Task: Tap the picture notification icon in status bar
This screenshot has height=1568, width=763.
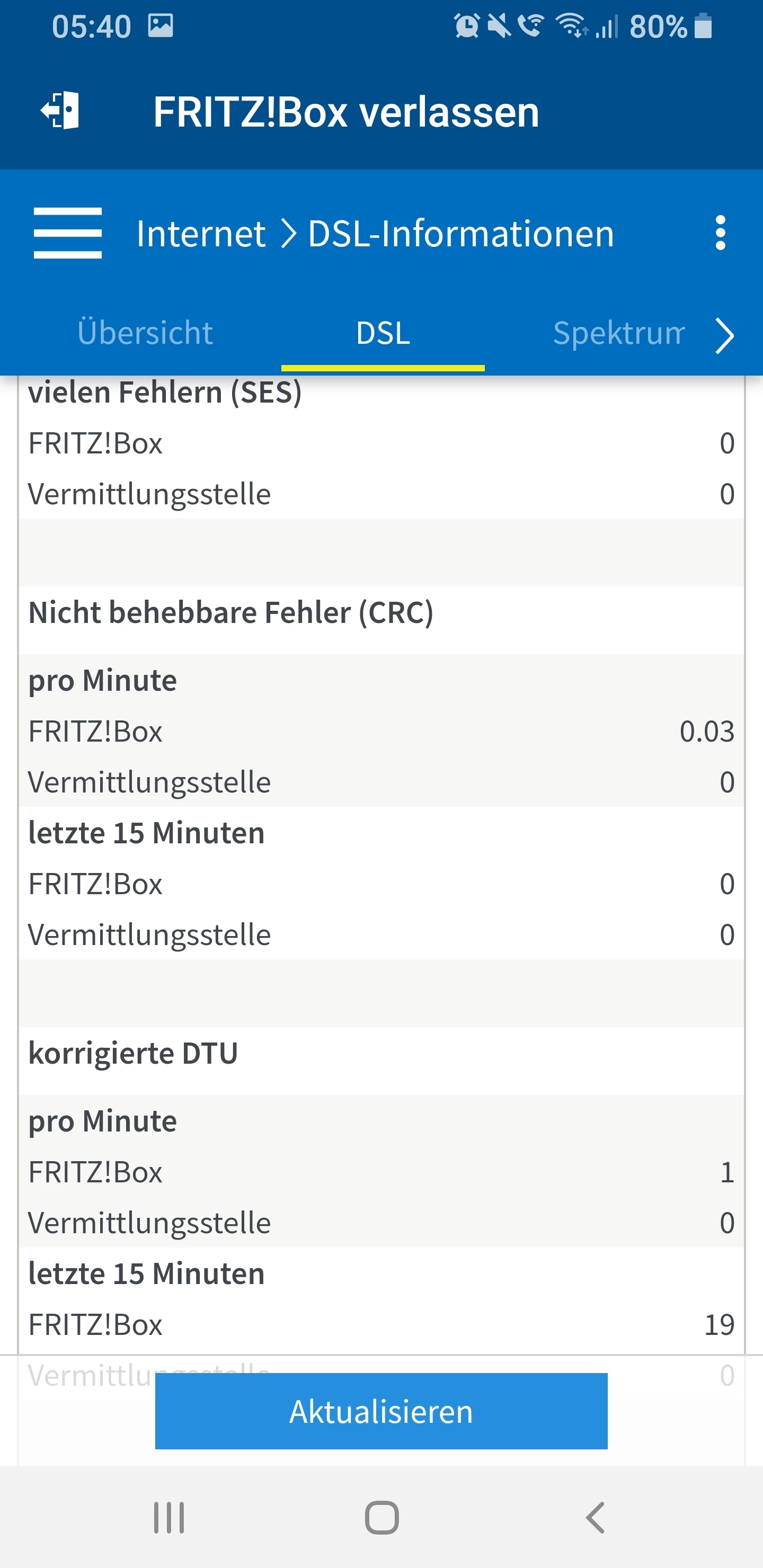Action: [x=161, y=25]
